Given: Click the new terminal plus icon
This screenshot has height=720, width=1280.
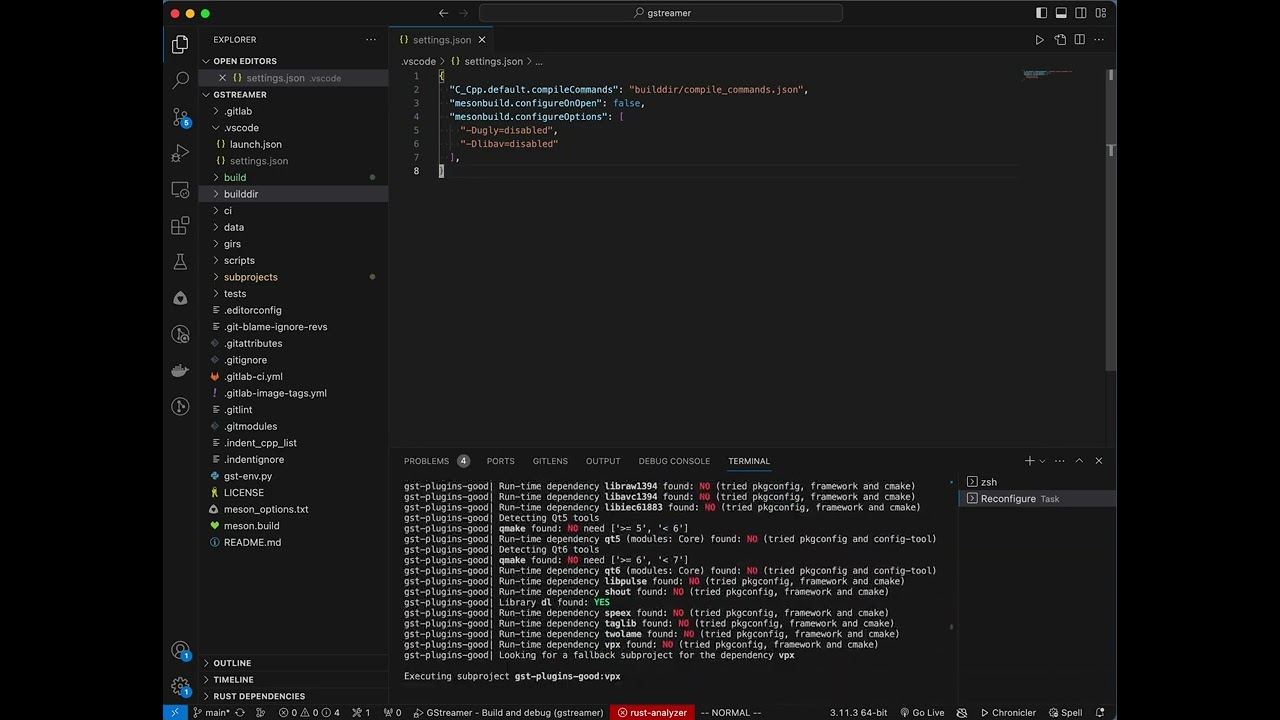Looking at the screenshot, I should (x=1029, y=461).
